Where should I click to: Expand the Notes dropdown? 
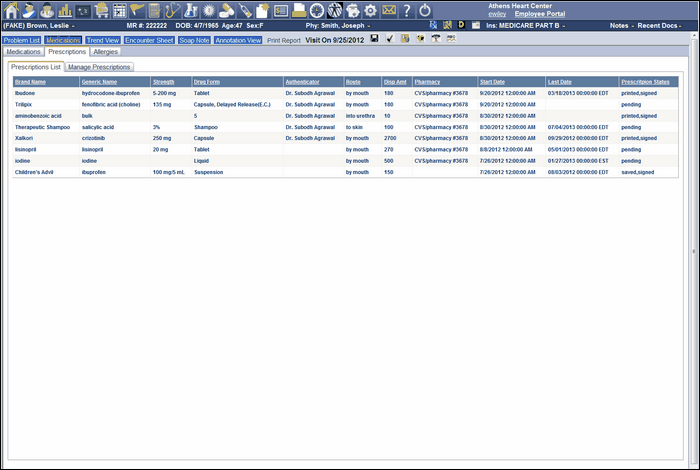pyautogui.click(x=620, y=25)
